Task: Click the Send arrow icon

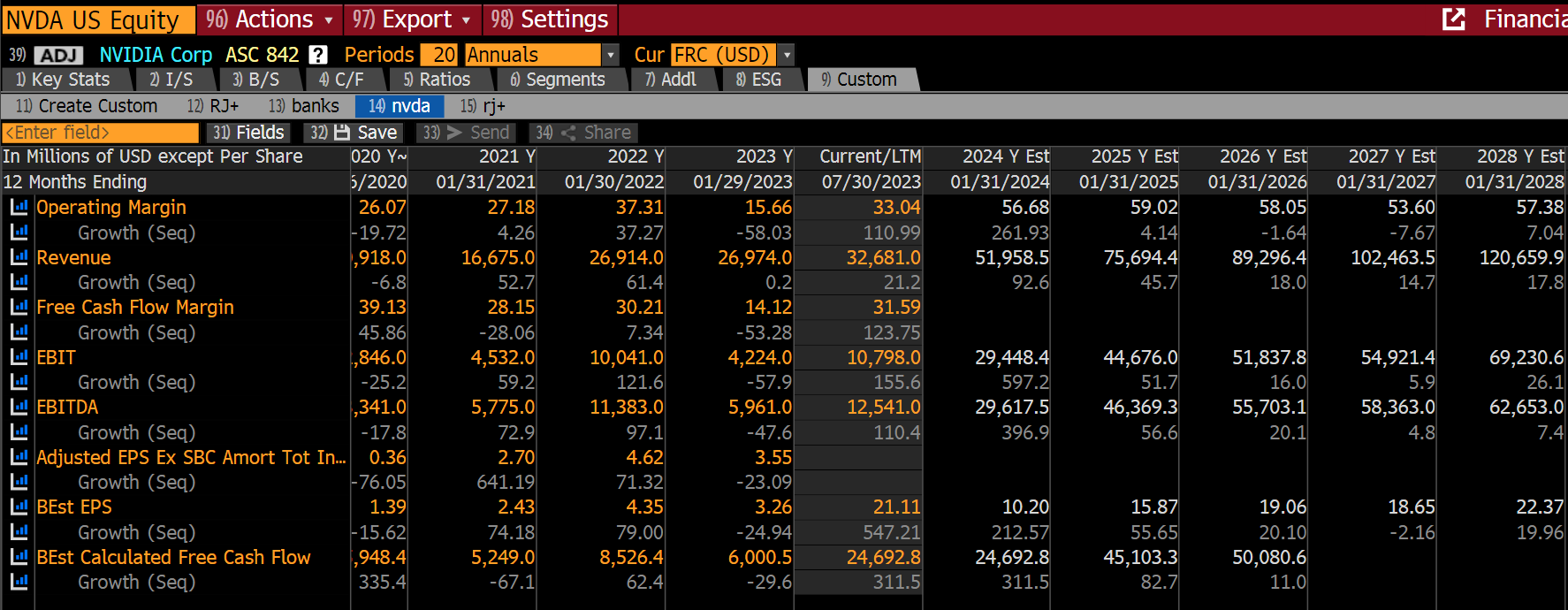Action: pos(454,133)
